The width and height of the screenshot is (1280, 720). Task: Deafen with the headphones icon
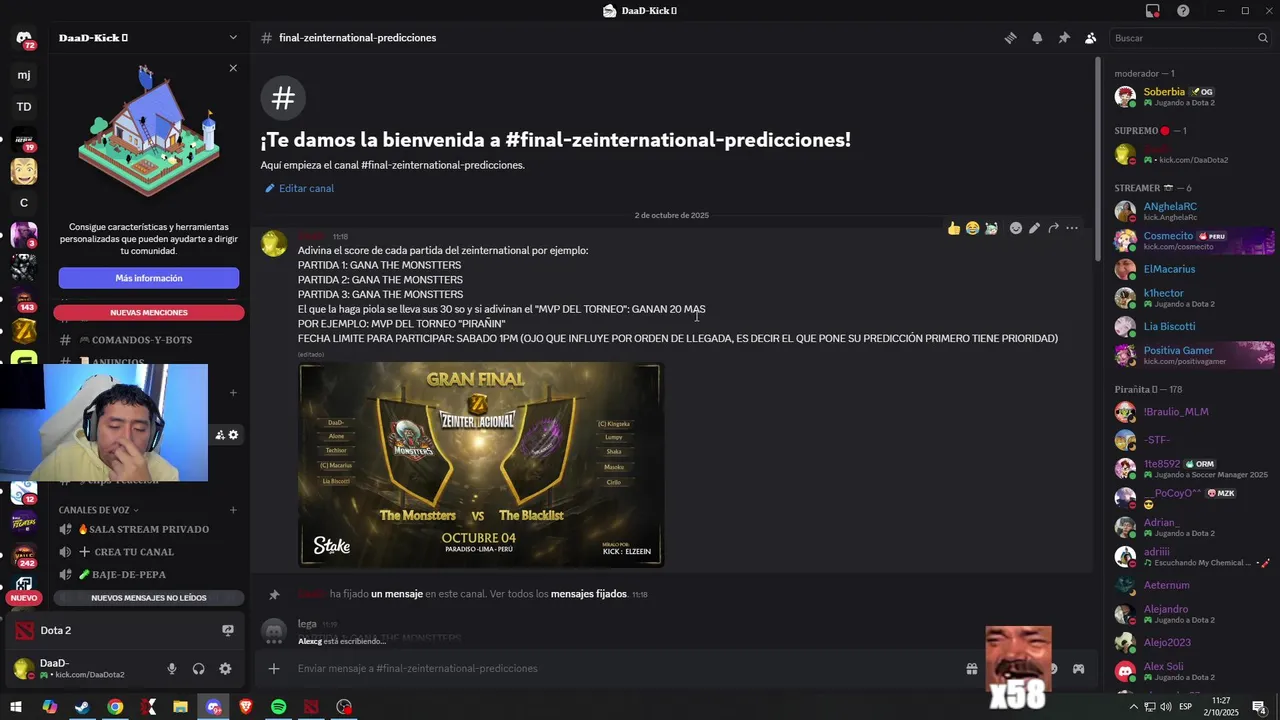(x=198, y=669)
